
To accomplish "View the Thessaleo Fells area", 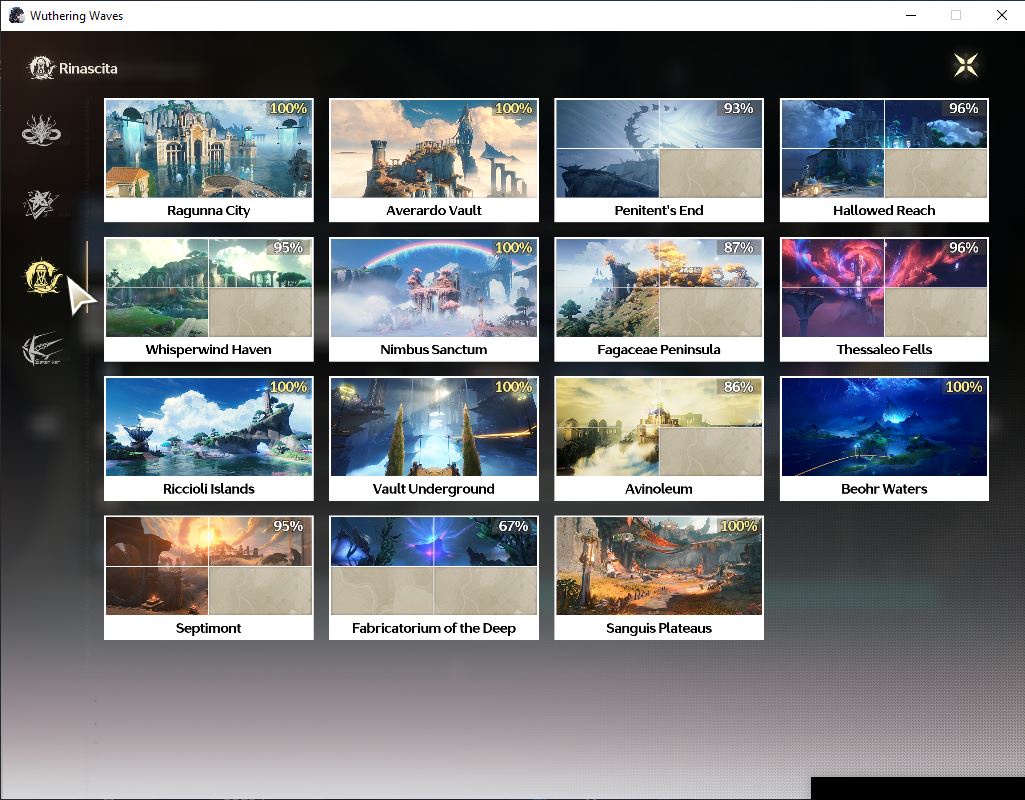I will tap(884, 299).
